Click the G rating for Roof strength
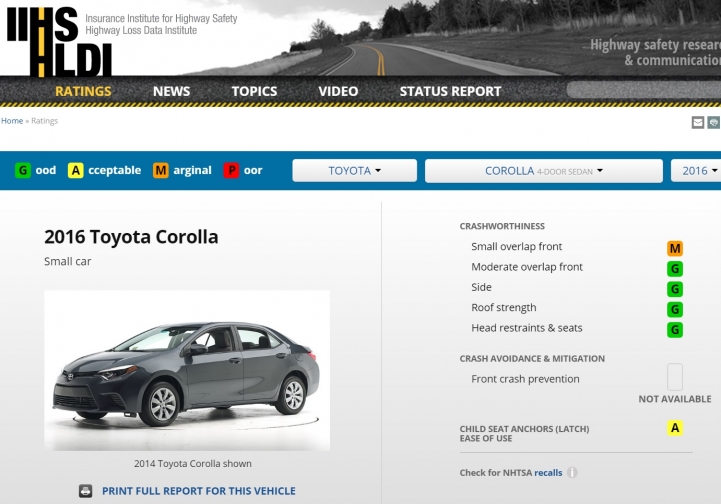Image resolution: width=721 pixels, height=504 pixels. (x=675, y=309)
